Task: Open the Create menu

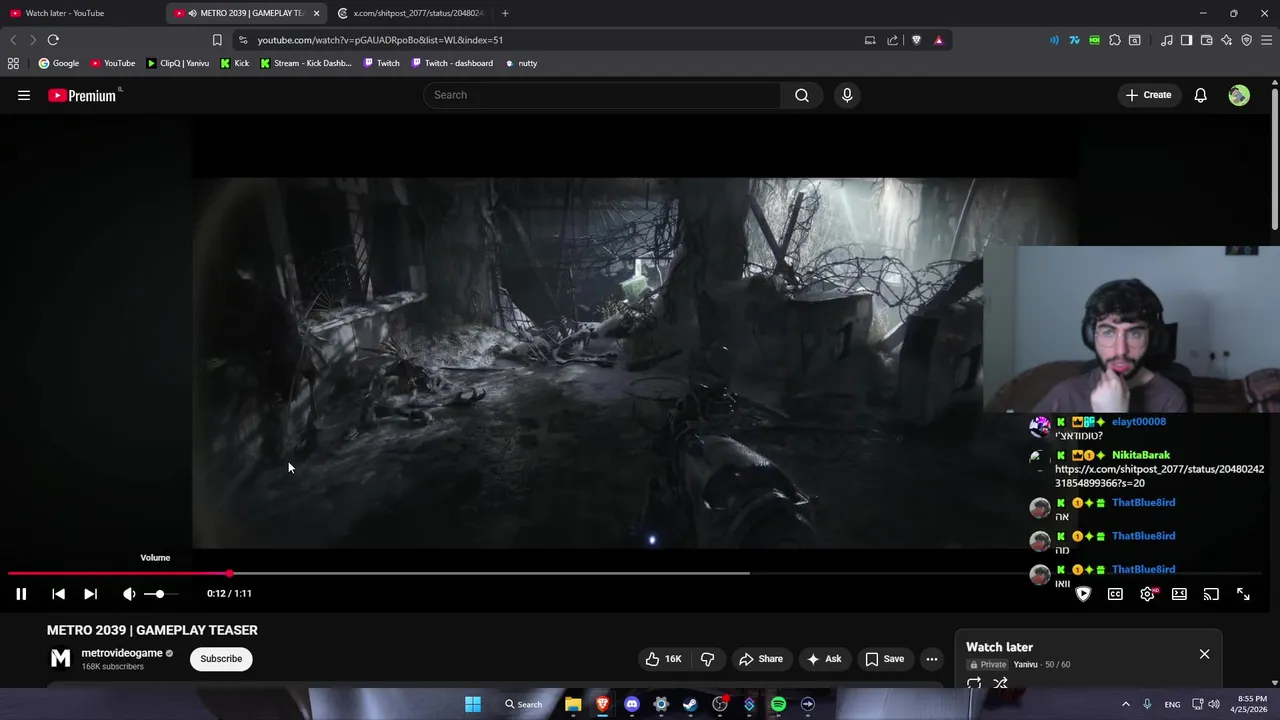Action: (x=1148, y=95)
